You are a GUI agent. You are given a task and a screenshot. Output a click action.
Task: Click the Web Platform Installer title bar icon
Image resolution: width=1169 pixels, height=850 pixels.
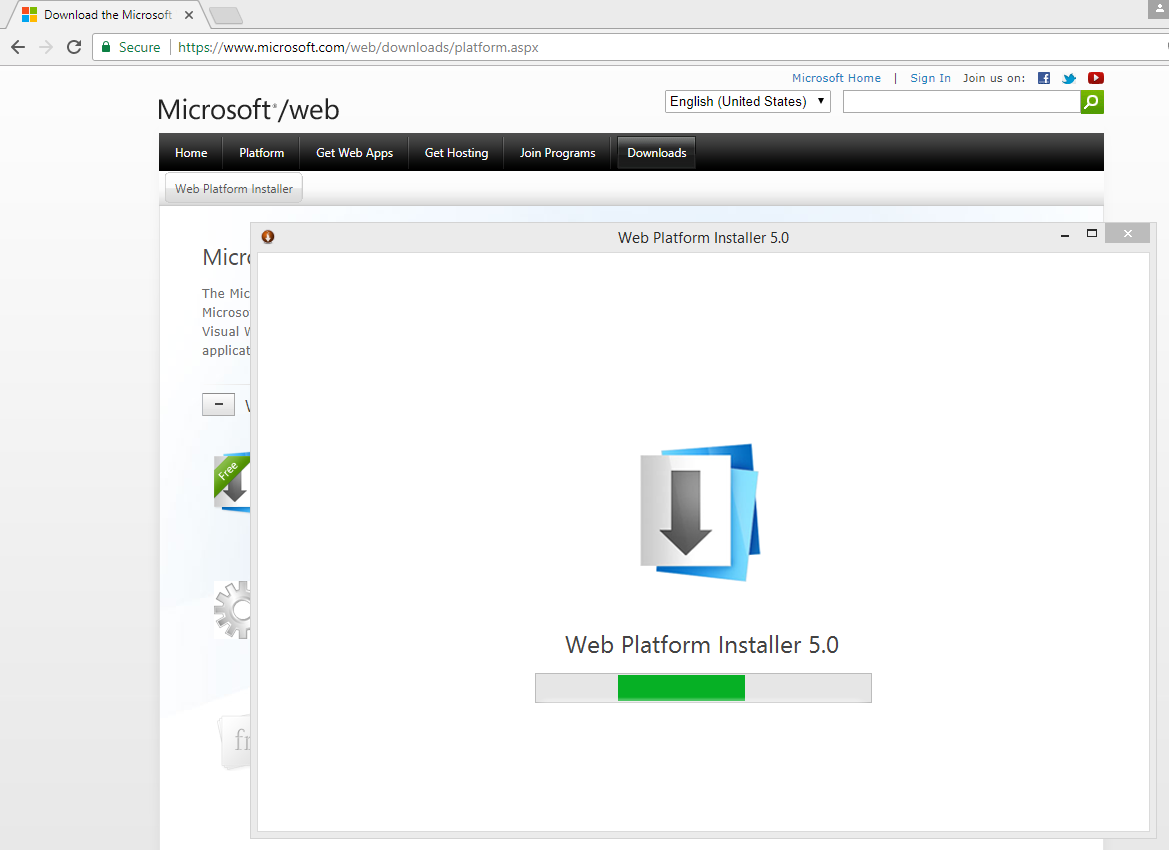[268, 237]
